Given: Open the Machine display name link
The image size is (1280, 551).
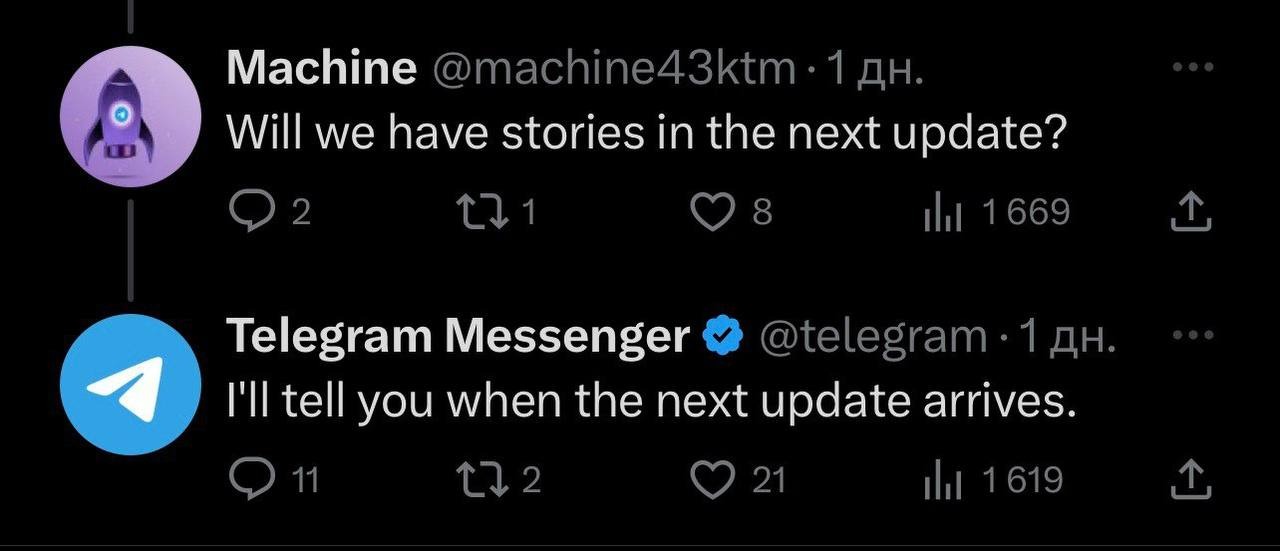Looking at the screenshot, I should click(x=322, y=68).
